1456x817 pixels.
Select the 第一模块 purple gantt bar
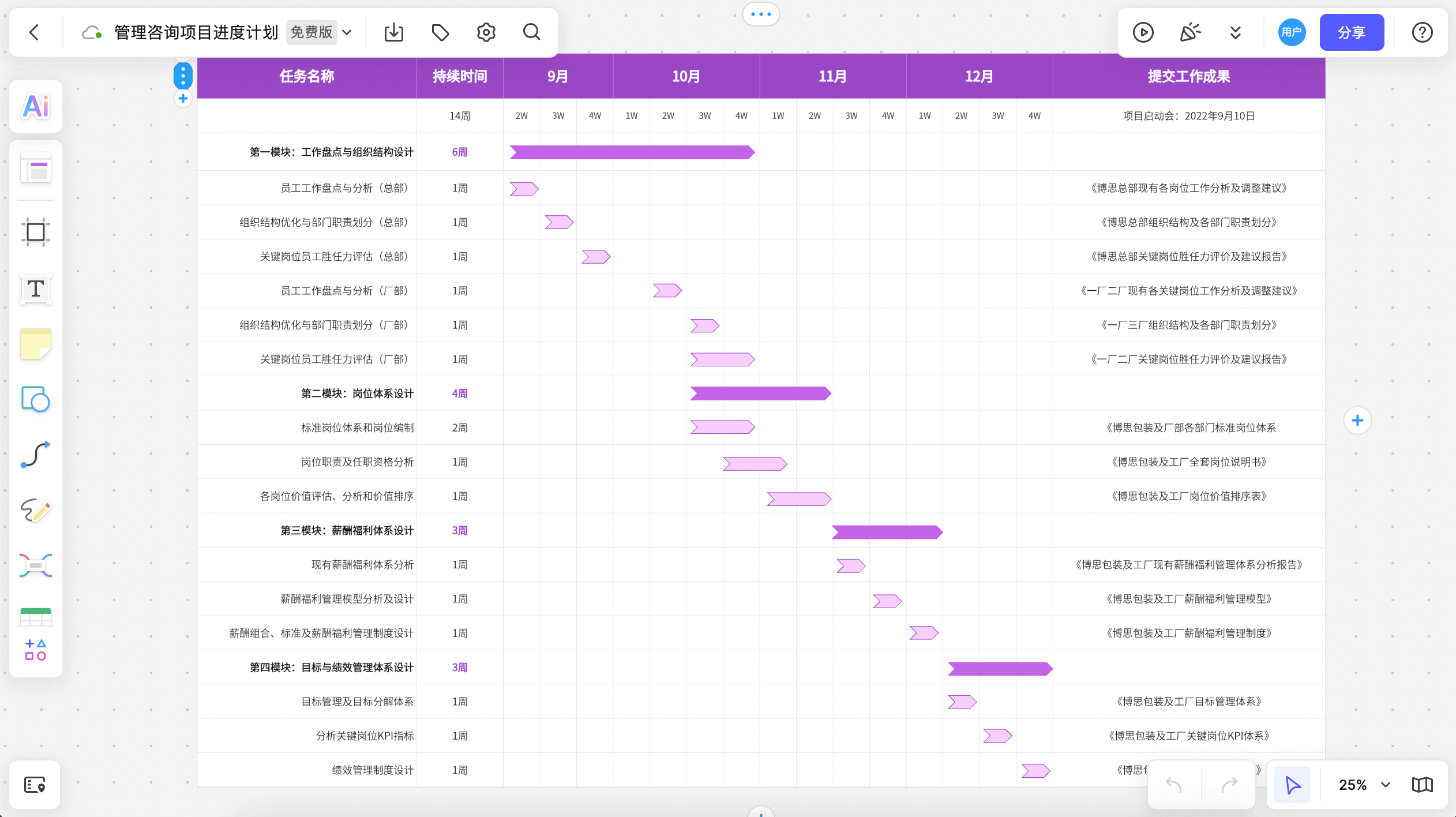632,152
